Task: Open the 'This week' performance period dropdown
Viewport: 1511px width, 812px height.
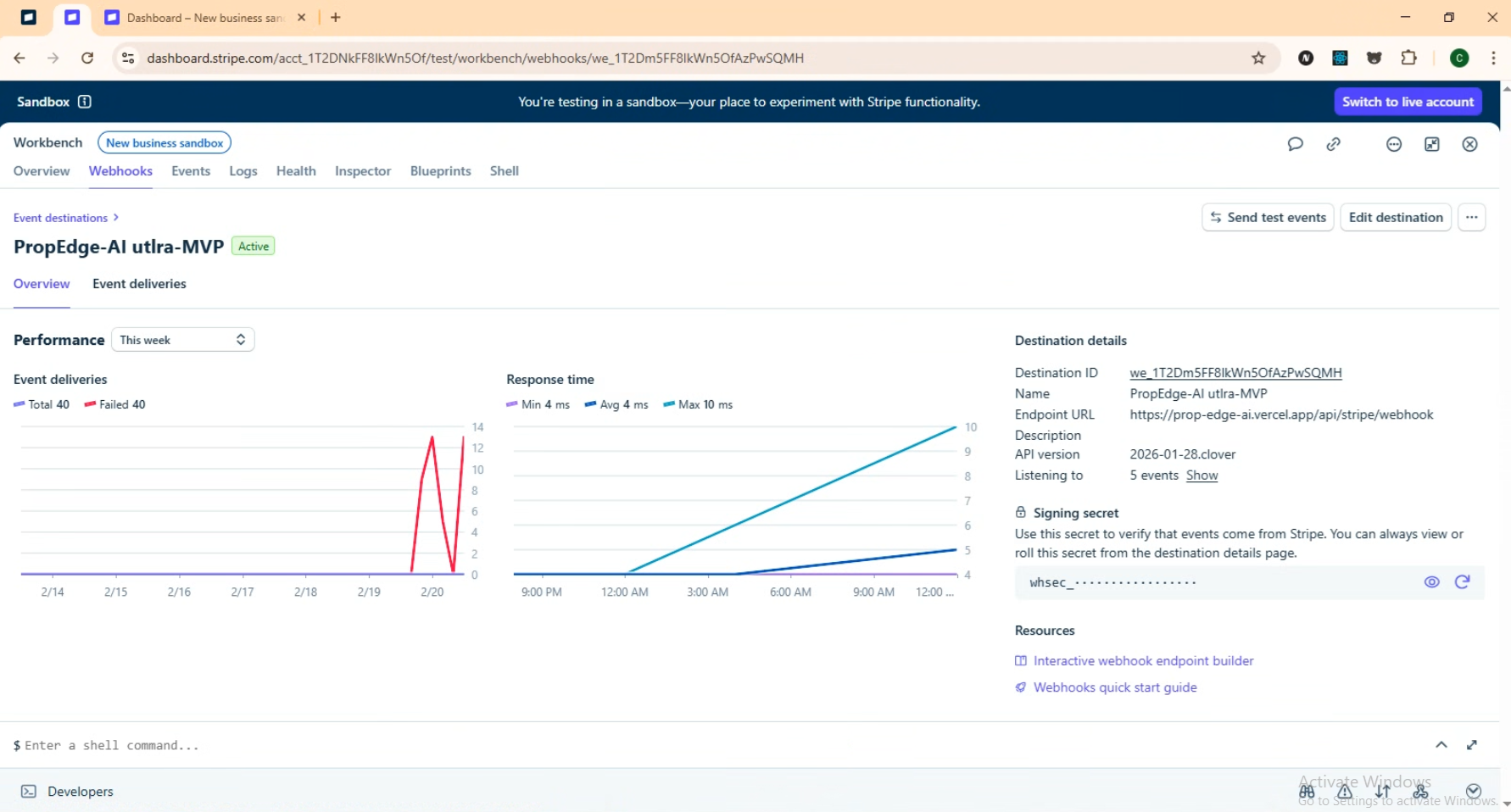Action: coord(182,340)
